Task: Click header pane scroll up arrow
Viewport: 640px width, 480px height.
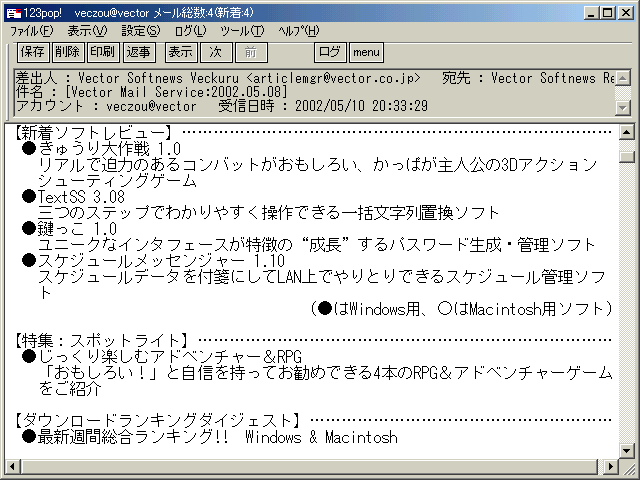Action: [622, 78]
